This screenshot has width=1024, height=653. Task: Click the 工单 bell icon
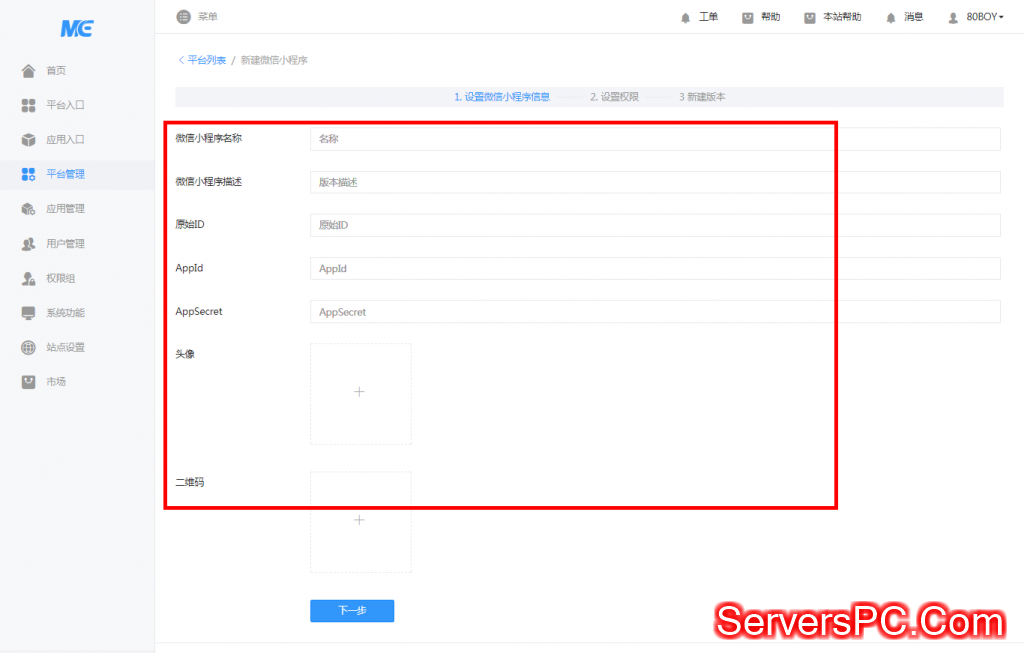tap(685, 17)
